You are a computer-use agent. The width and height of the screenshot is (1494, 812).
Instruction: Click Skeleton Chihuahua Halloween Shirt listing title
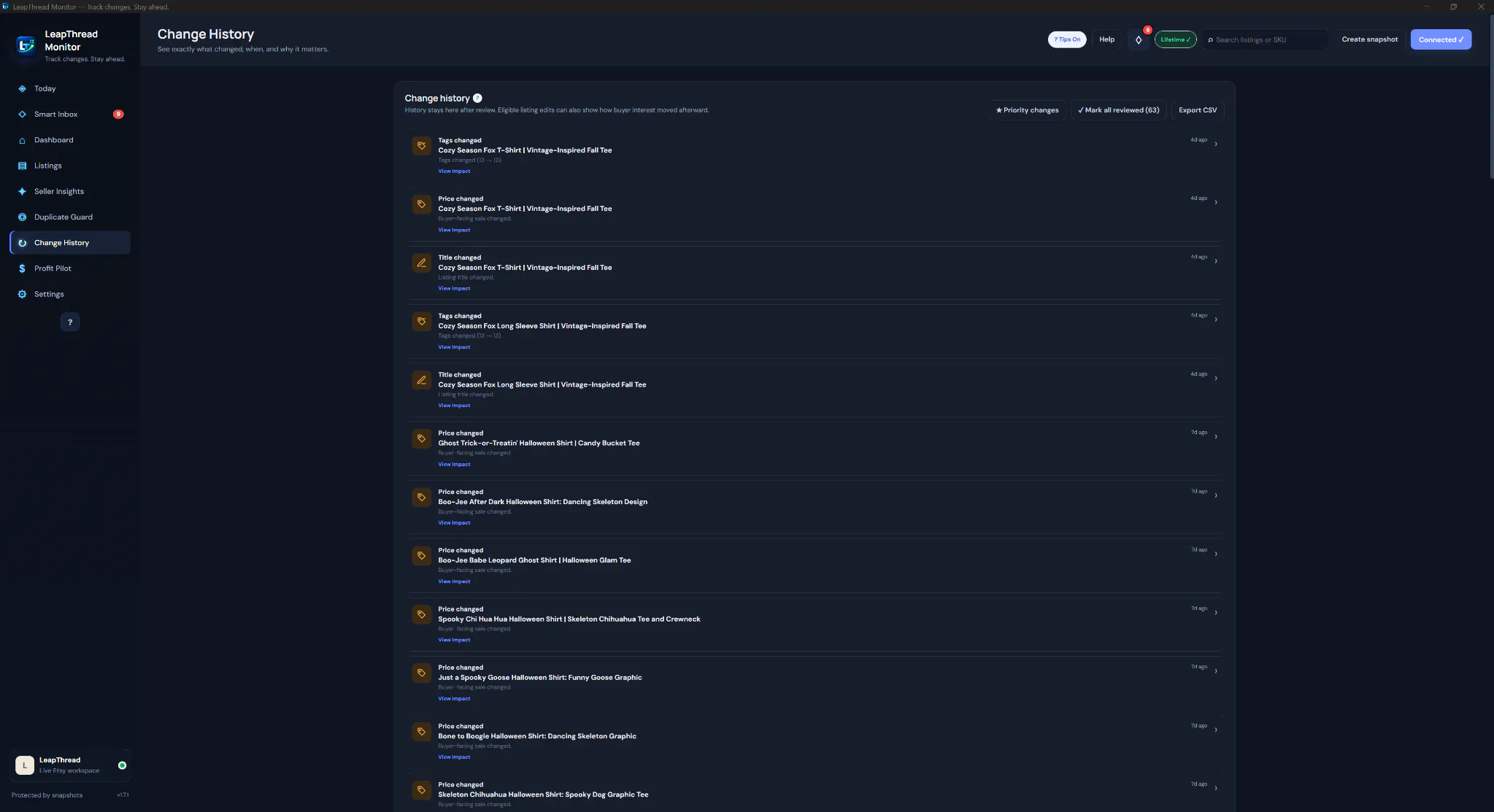point(543,794)
